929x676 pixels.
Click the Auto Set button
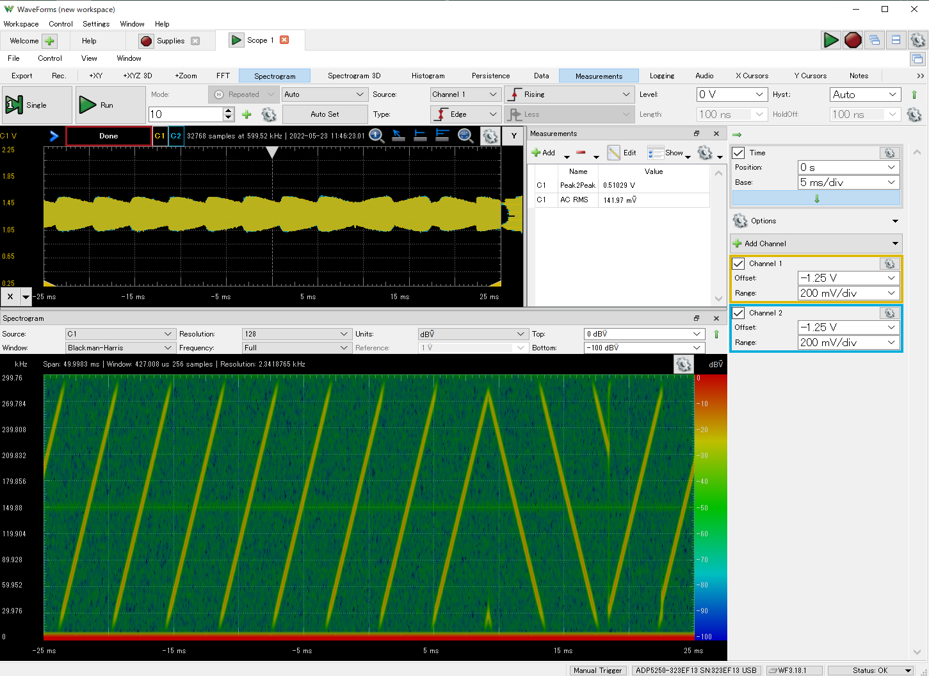324,115
